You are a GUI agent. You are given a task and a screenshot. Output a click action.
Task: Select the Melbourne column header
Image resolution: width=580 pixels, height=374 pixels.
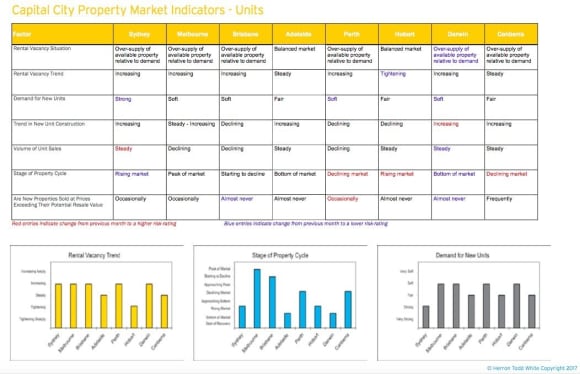(192, 34)
